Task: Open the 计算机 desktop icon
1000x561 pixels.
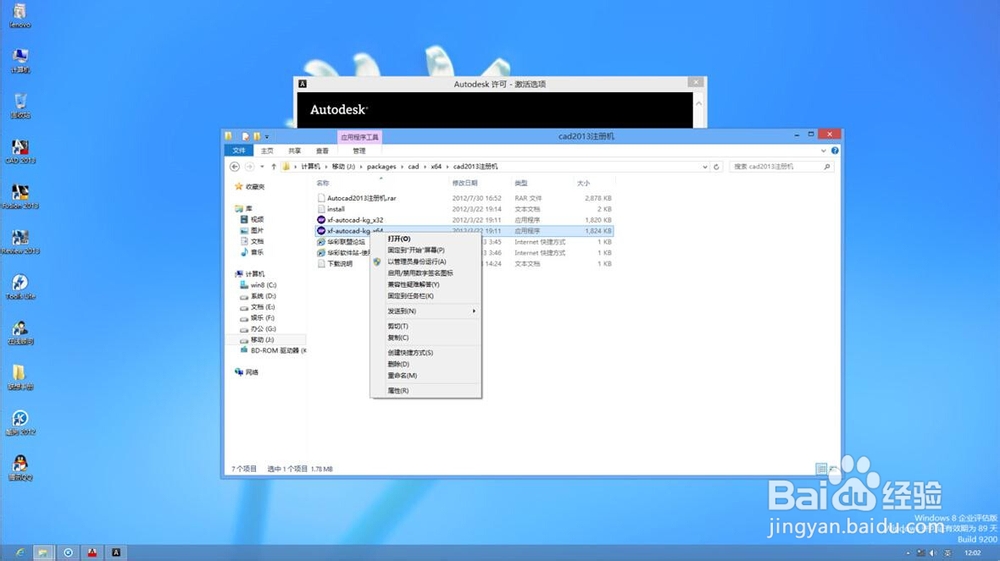Action: (20, 61)
